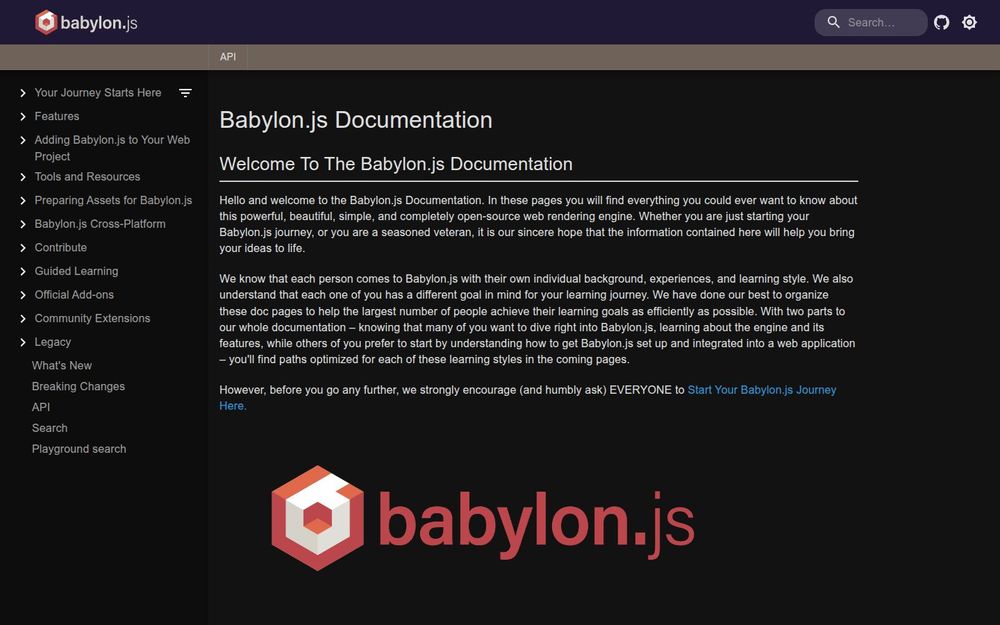The height and width of the screenshot is (625, 1000).
Task: Click the Babylon.js Documentation heading
Action: point(356,120)
